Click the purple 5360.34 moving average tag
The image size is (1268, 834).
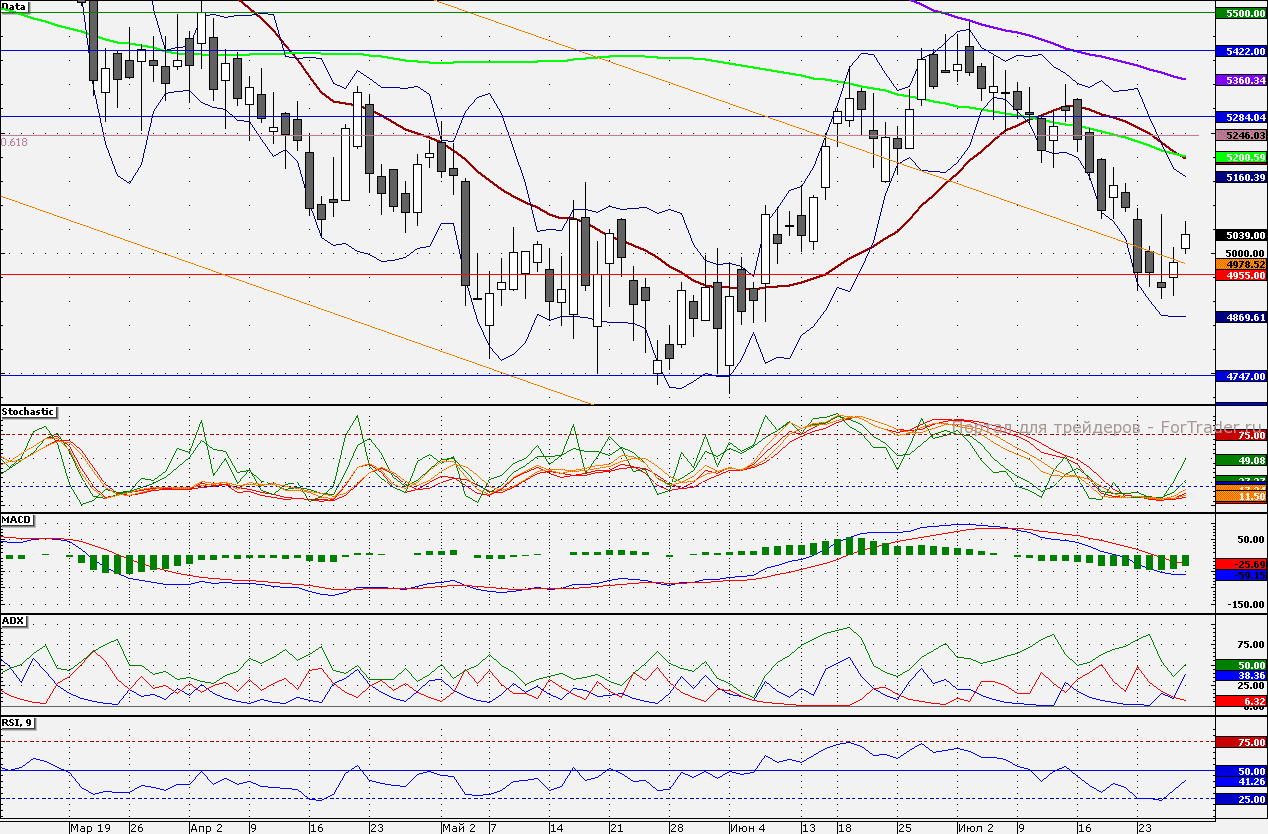click(x=1240, y=79)
